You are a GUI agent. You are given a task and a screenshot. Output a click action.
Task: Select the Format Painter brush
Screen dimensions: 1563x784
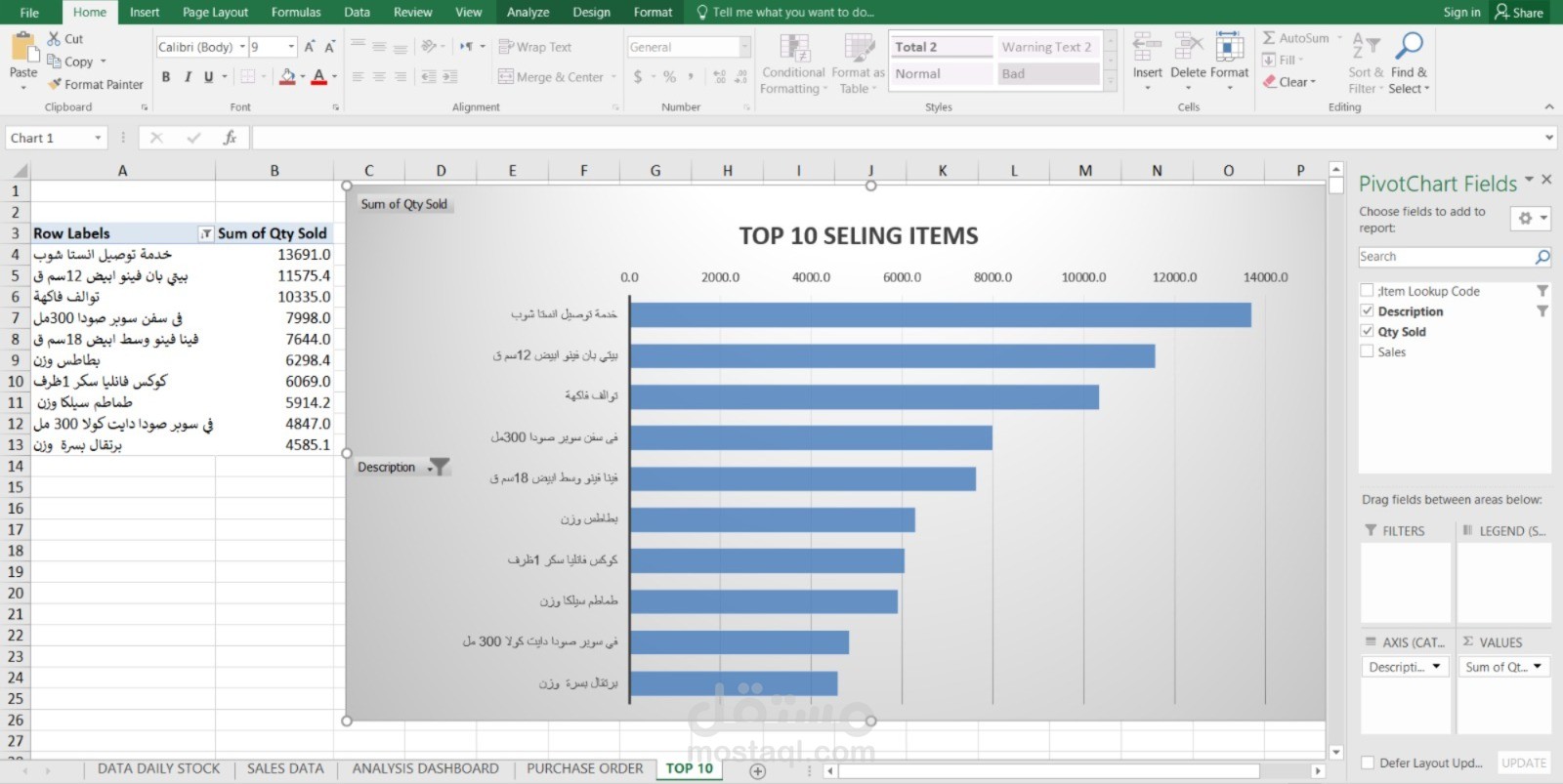[x=55, y=84]
